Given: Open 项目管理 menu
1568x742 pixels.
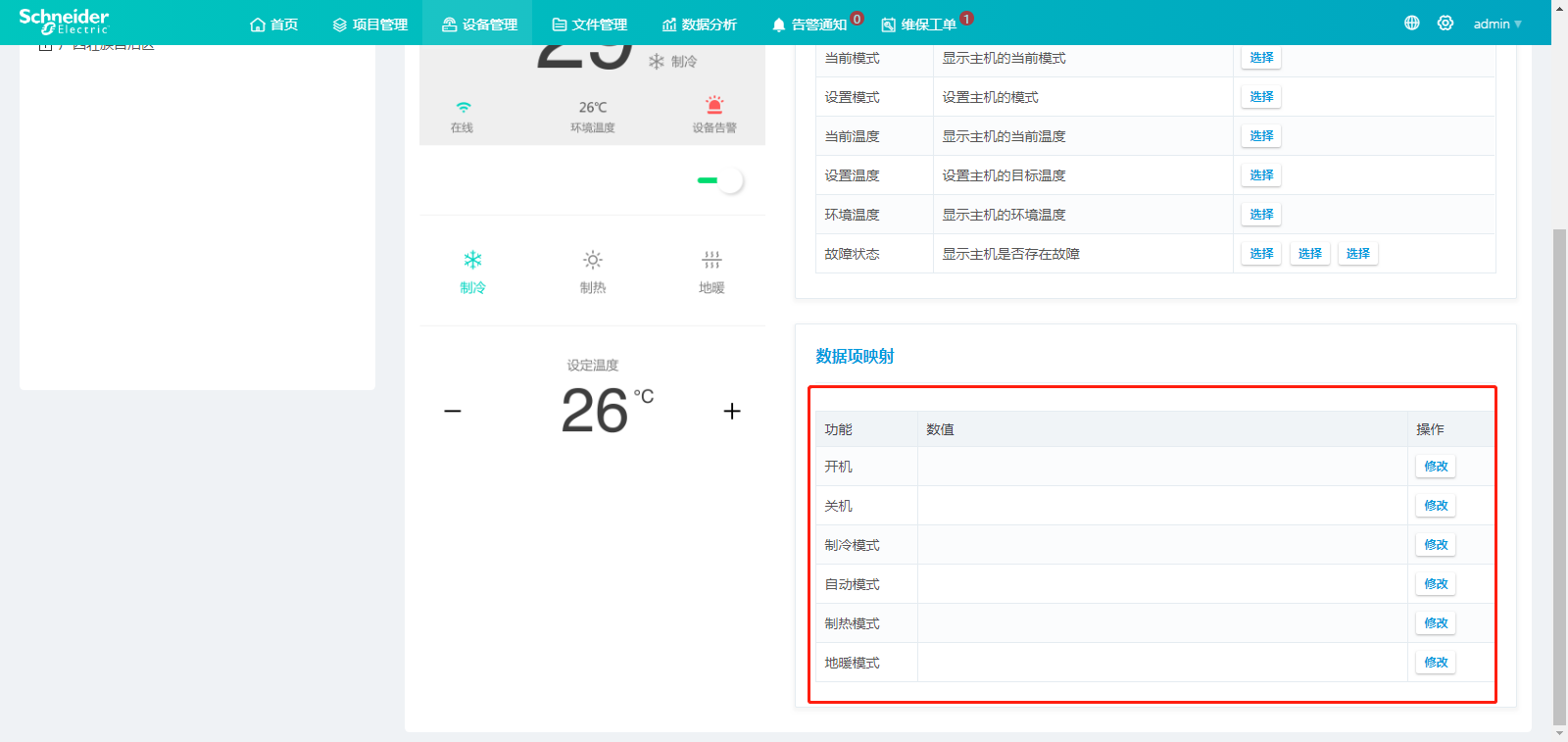Looking at the screenshot, I should click(x=369, y=24).
